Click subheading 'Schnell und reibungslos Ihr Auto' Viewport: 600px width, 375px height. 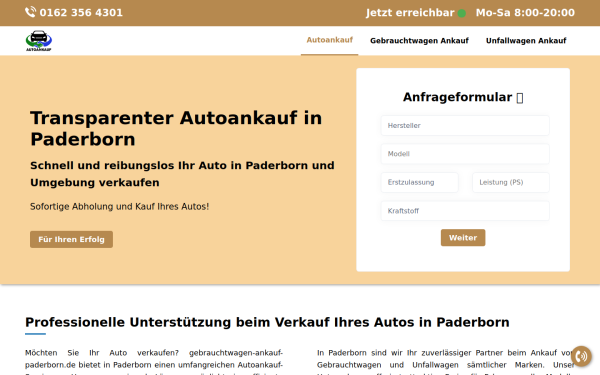tap(182, 174)
